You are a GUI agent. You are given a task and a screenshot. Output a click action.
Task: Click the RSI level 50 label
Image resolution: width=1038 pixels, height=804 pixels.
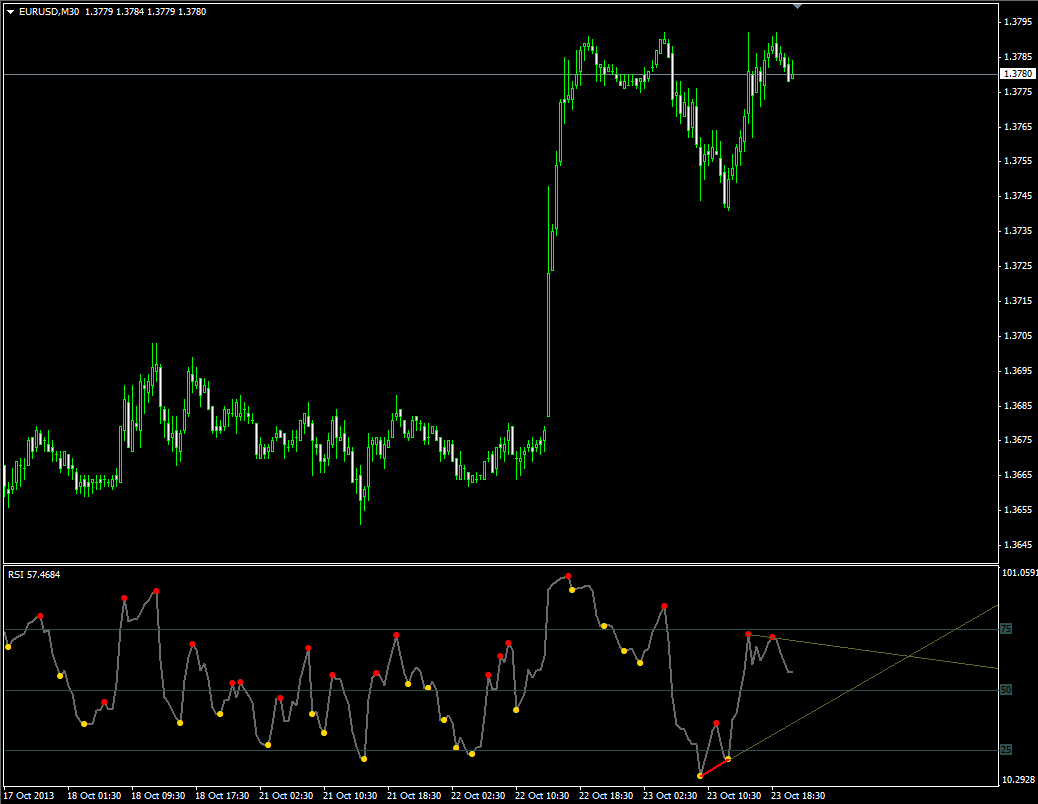1006,690
